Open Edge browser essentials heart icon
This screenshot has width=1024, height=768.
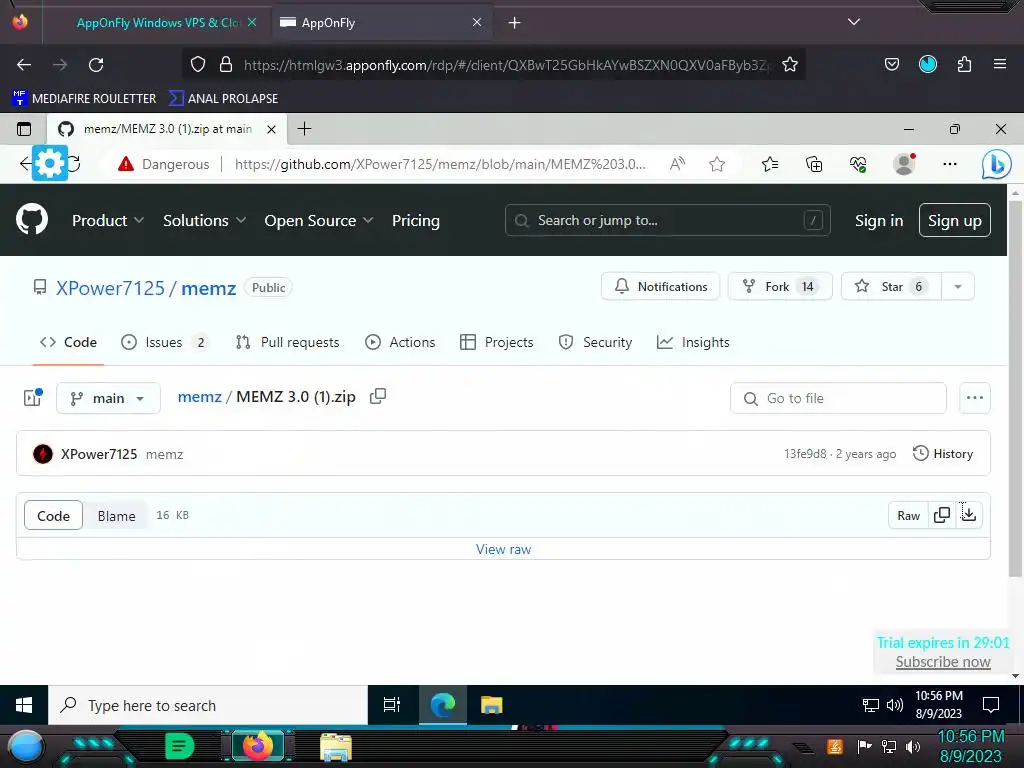(x=858, y=164)
